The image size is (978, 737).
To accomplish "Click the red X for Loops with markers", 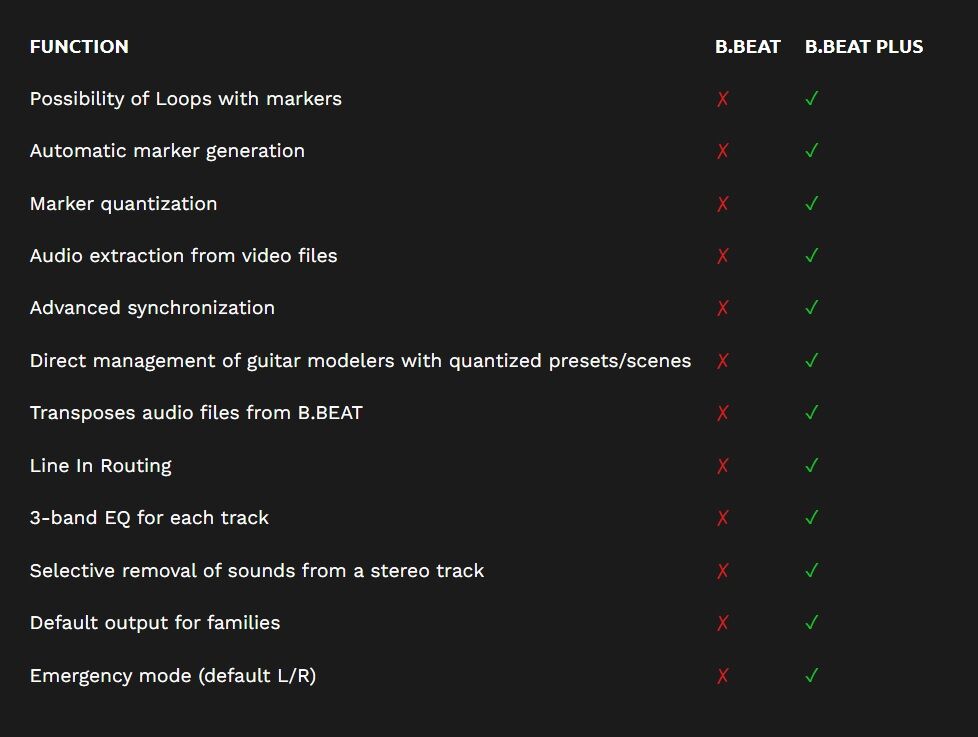I will click(x=723, y=99).
